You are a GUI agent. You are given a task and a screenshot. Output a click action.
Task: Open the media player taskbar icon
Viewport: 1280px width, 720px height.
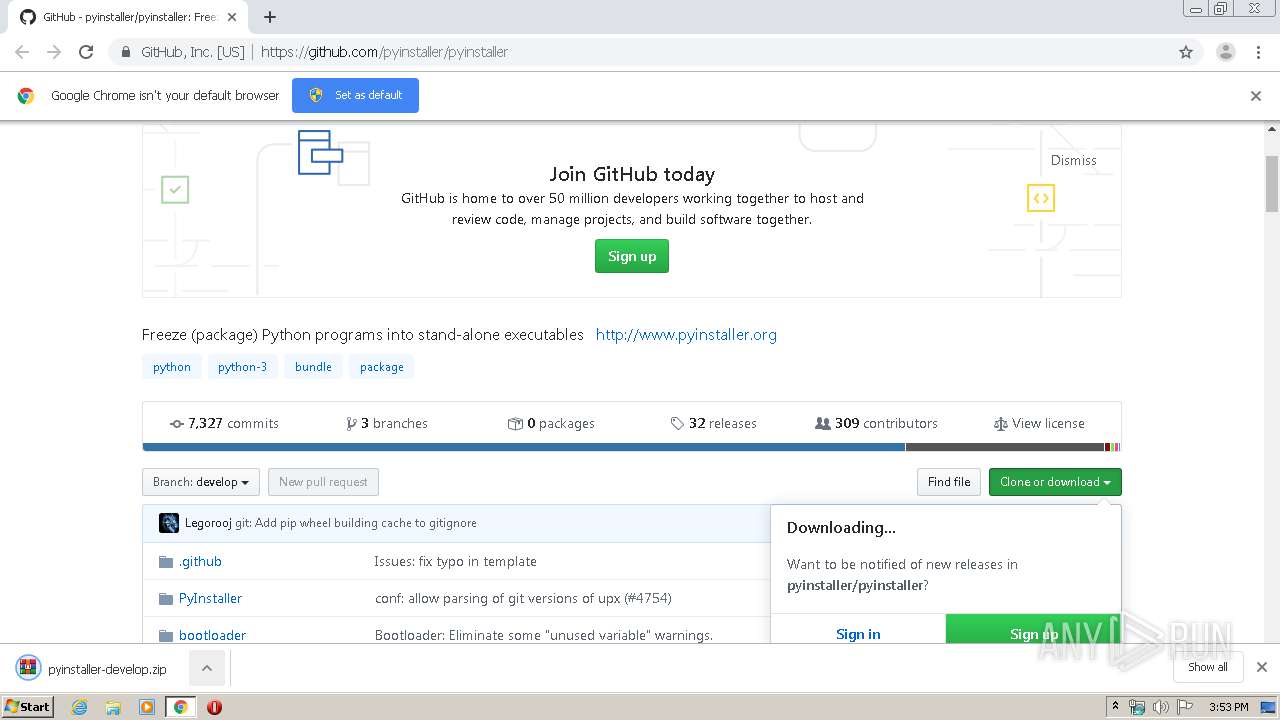[147, 707]
